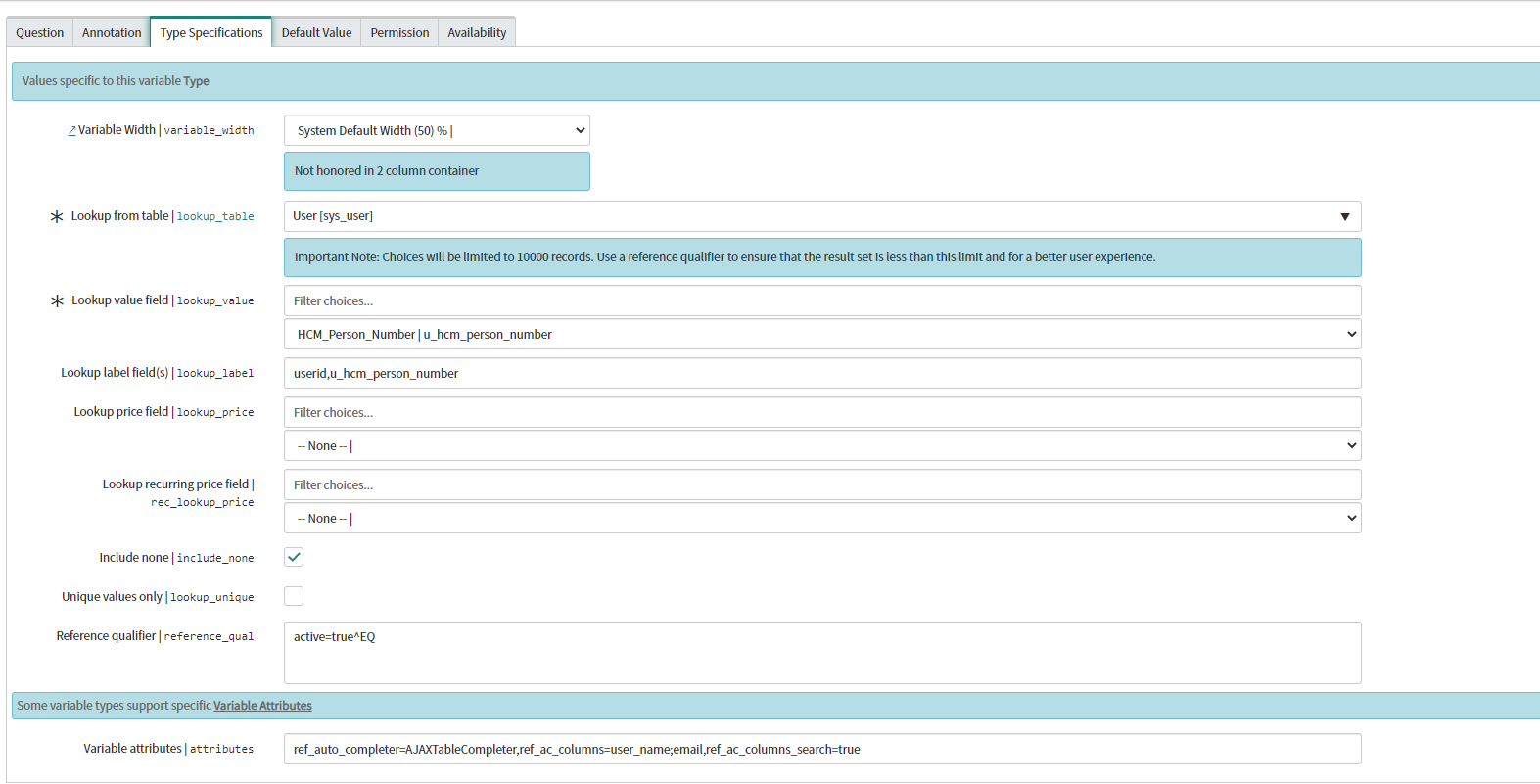
Task: Click the Lookup label field(s) input
Action: point(822,374)
